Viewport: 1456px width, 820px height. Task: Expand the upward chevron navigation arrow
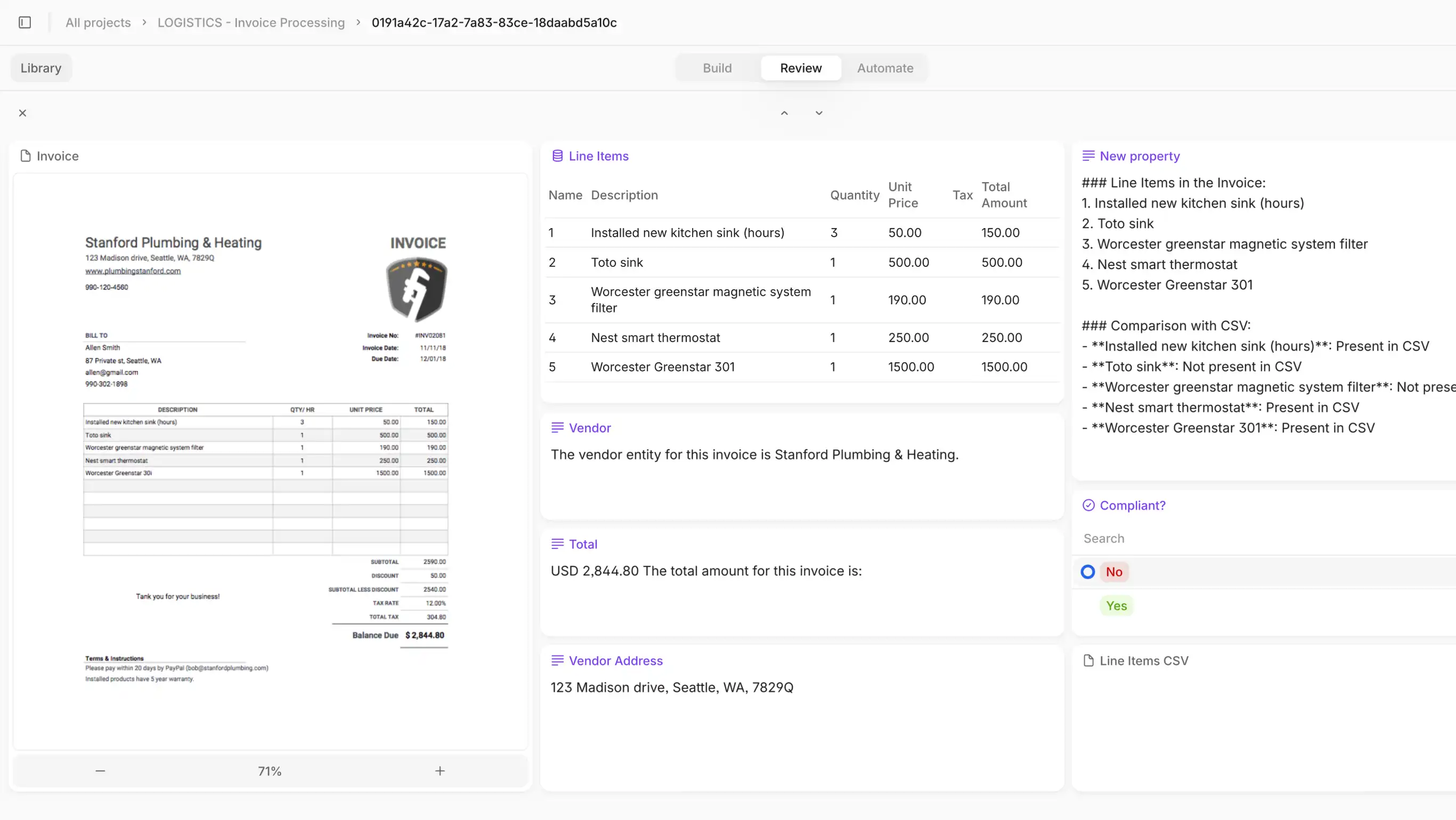pos(784,113)
